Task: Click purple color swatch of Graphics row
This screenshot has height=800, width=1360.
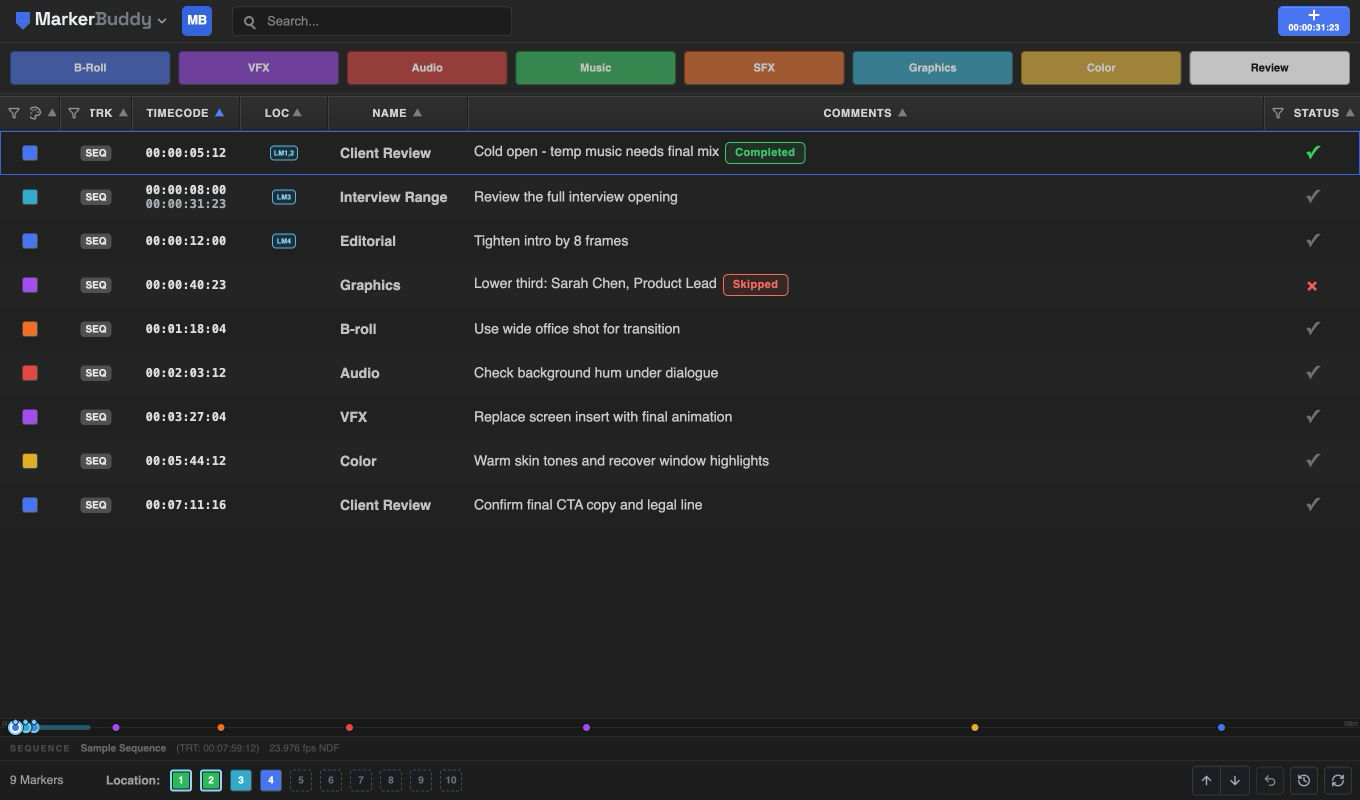Action: point(30,285)
